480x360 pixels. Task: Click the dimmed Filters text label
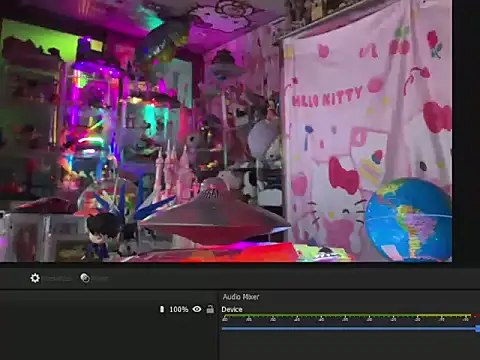pos(100,279)
